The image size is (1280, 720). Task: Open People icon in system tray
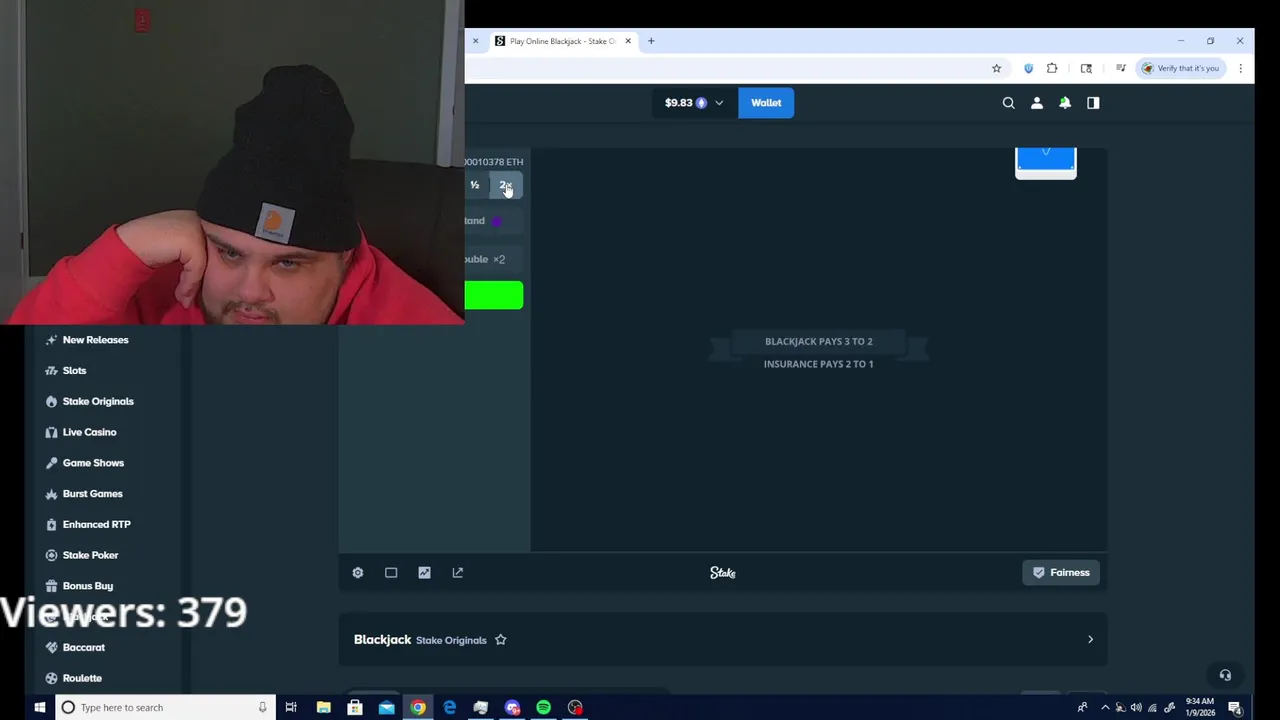[x=1082, y=708]
